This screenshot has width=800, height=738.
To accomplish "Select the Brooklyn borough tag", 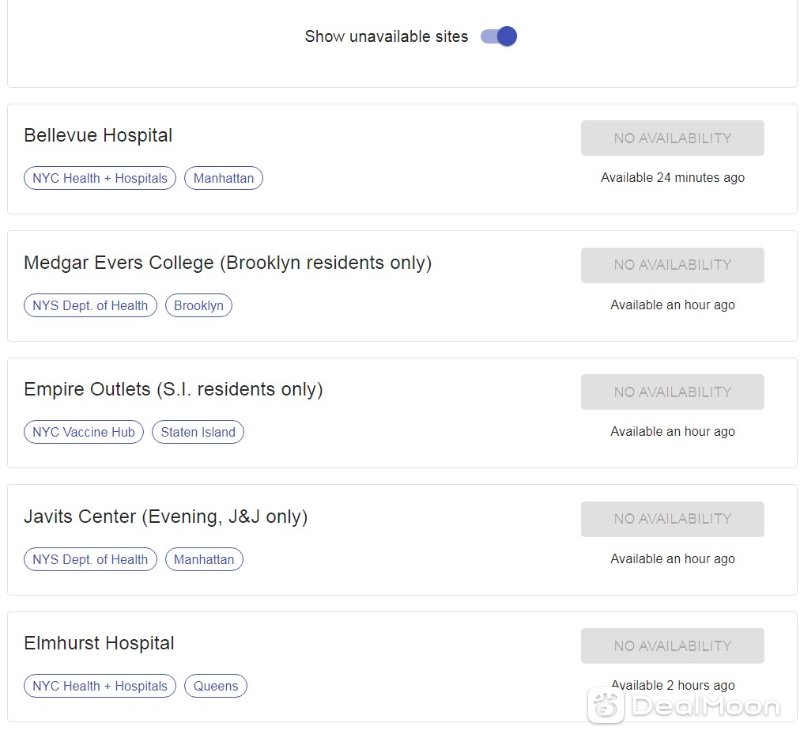I will click(x=198, y=305).
